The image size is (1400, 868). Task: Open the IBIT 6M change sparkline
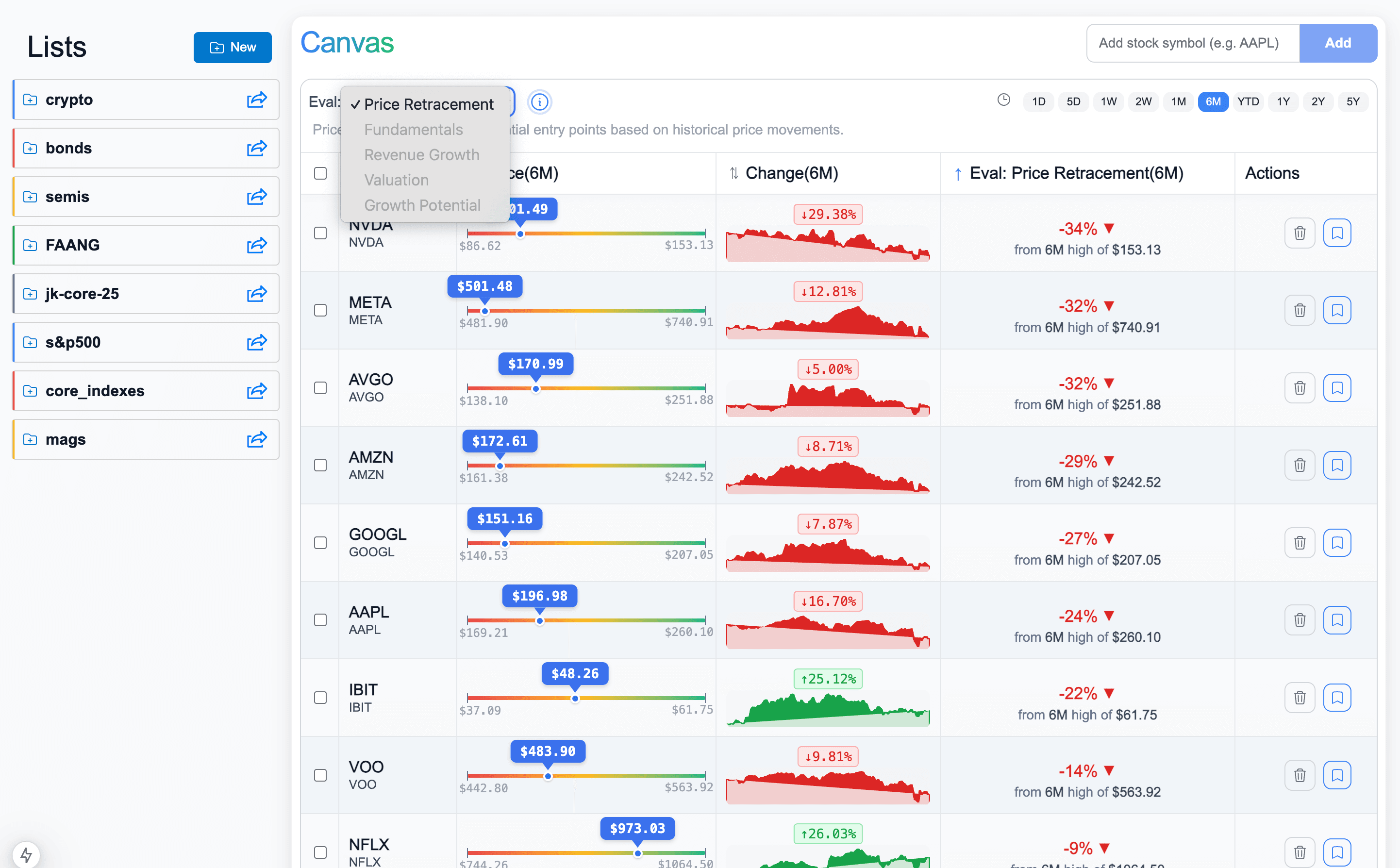click(828, 709)
